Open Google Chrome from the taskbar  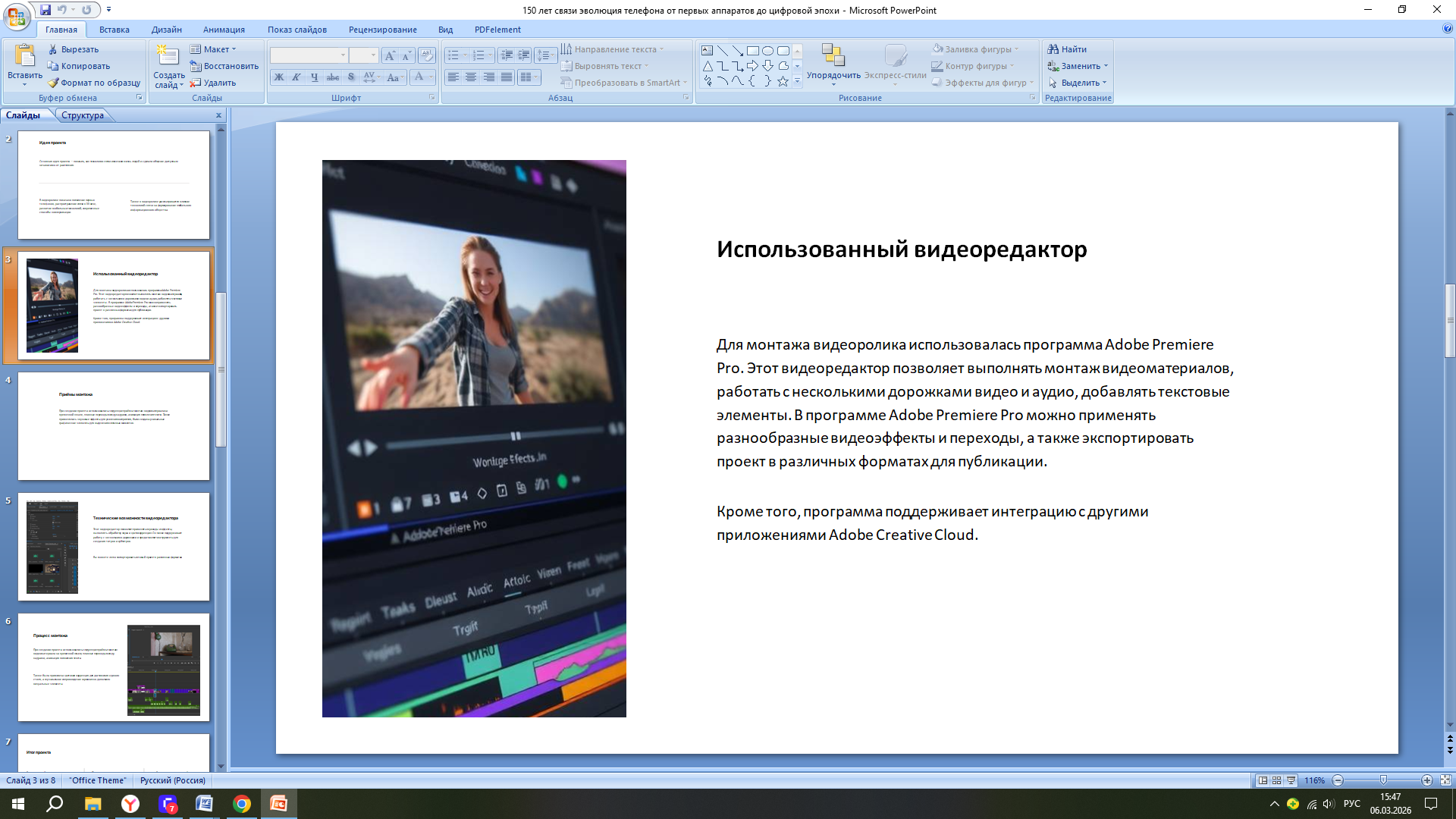[x=242, y=804]
